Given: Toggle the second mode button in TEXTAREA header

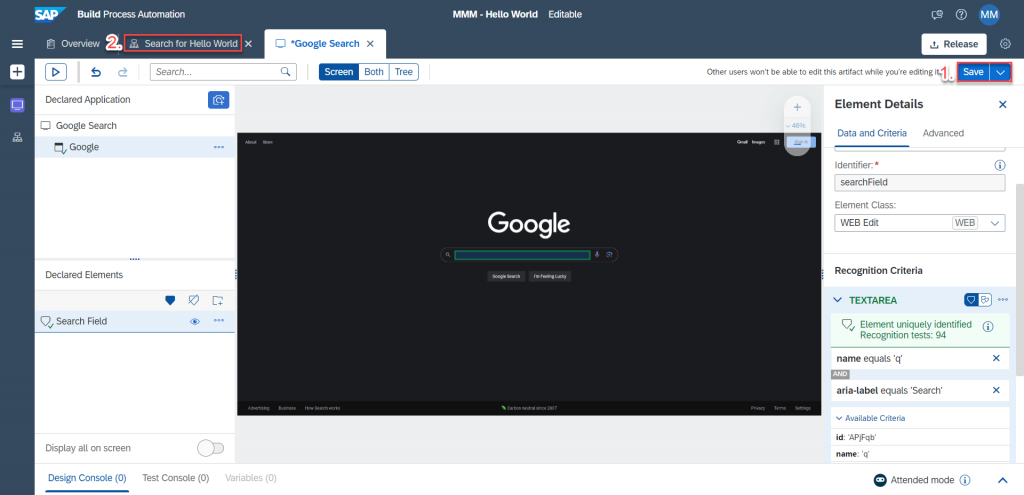Looking at the screenshot, I should [x=985, y=300].
